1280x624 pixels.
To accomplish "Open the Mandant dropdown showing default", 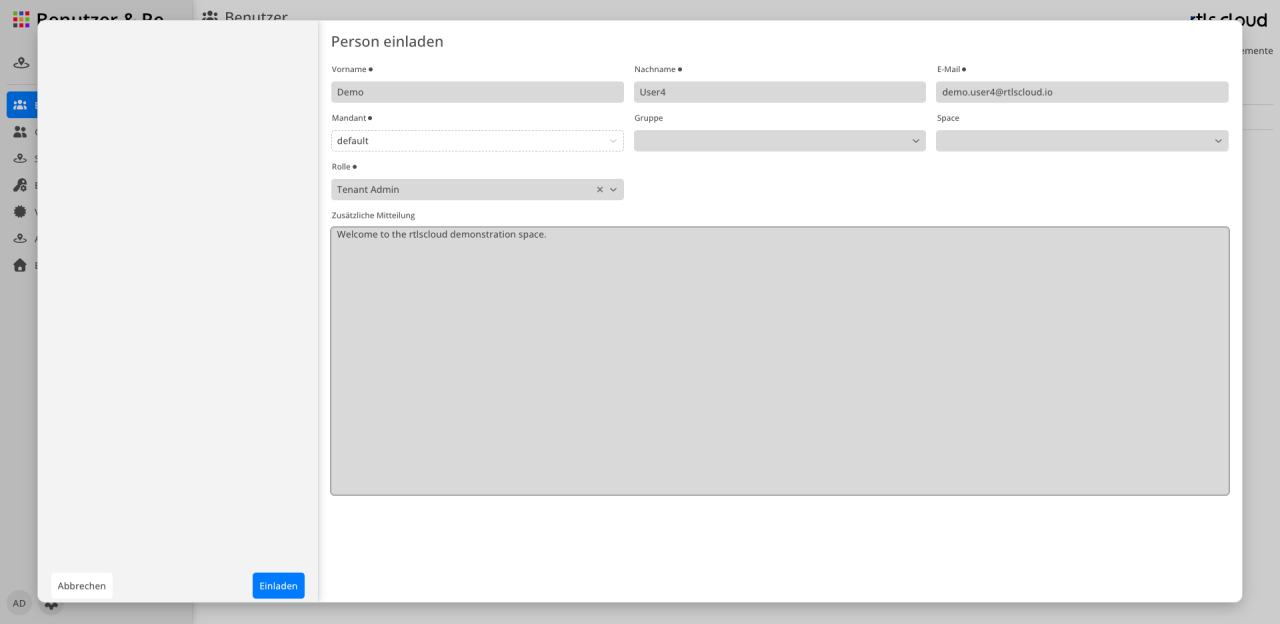I will pos(477,141).
